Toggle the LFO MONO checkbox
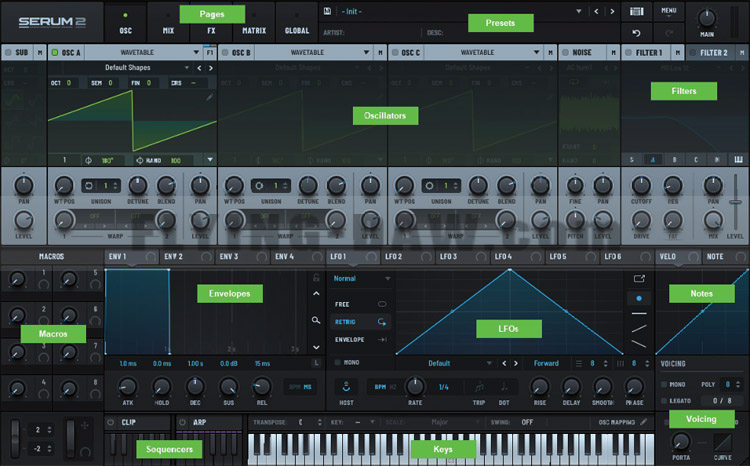 point(338,363)
